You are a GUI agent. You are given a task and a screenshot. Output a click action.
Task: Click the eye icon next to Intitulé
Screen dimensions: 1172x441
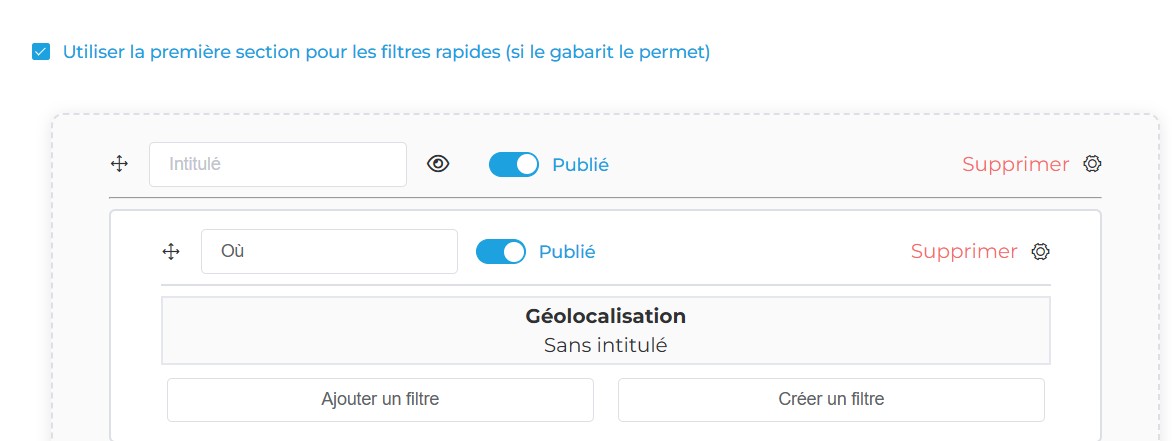[438, 164]
